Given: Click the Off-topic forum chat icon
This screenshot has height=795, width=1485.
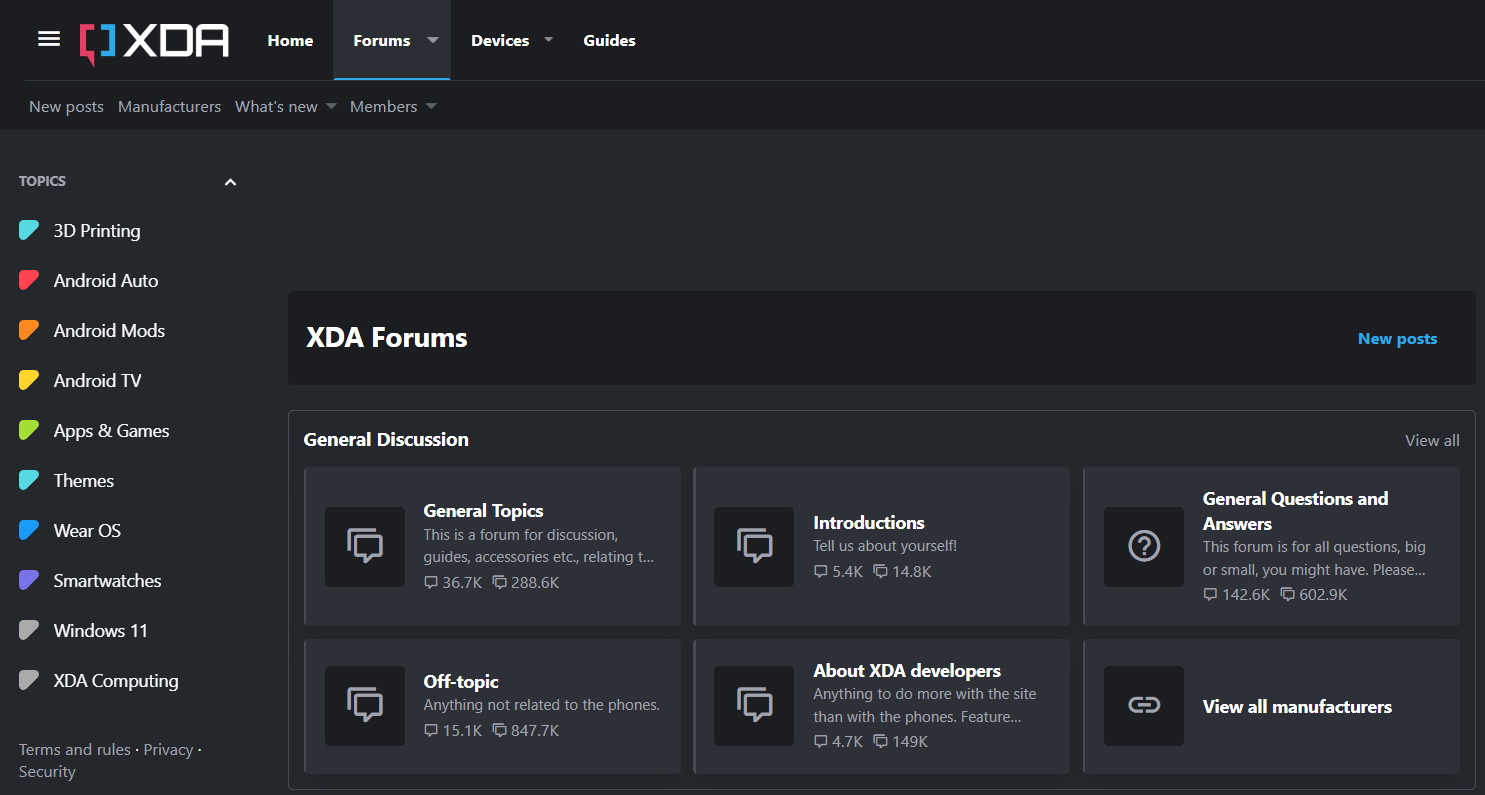Looking at the screenshot, I should tap(365, 706).
